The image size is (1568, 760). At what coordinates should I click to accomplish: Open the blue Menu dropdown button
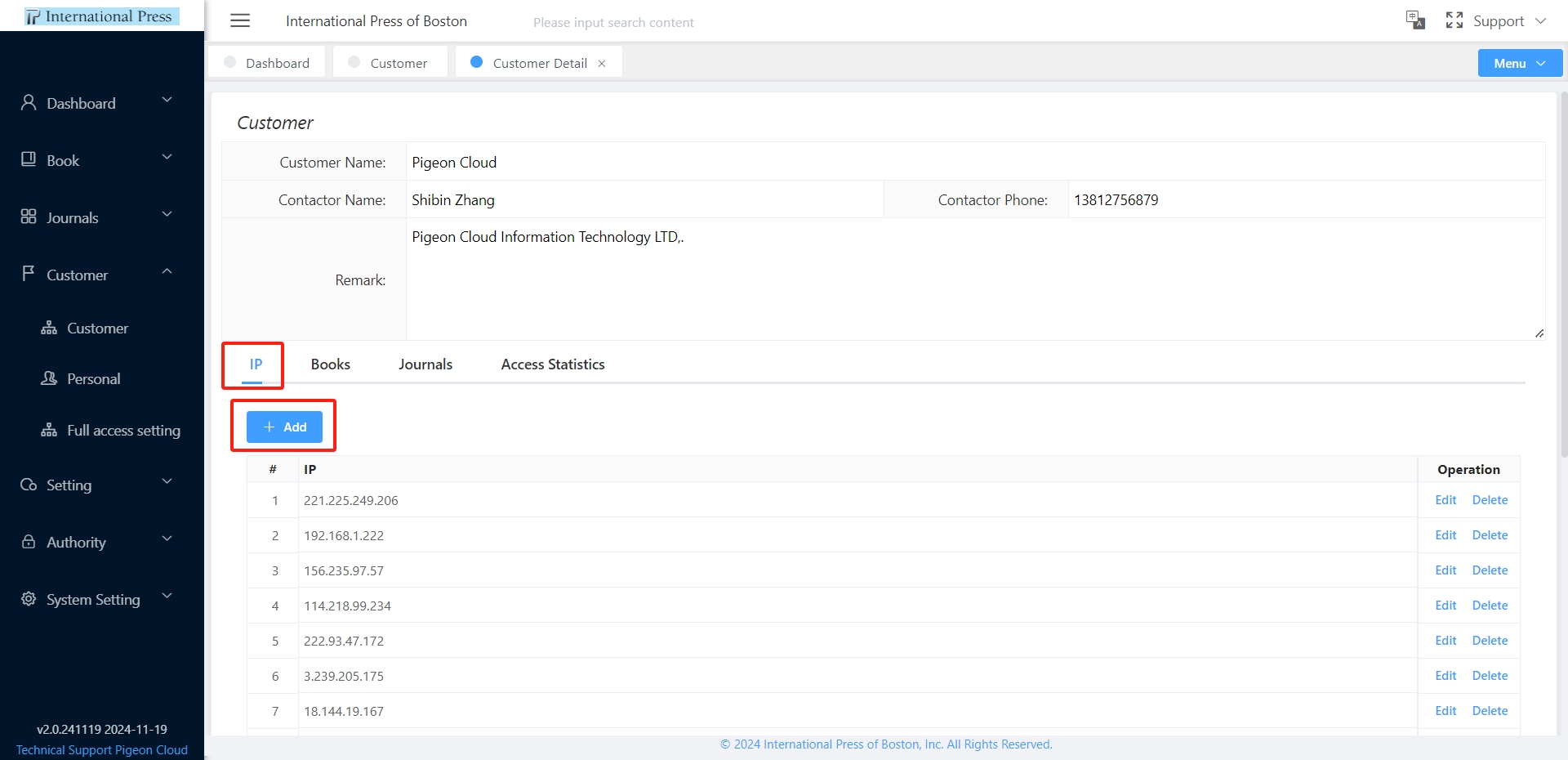coord(1520,63)
